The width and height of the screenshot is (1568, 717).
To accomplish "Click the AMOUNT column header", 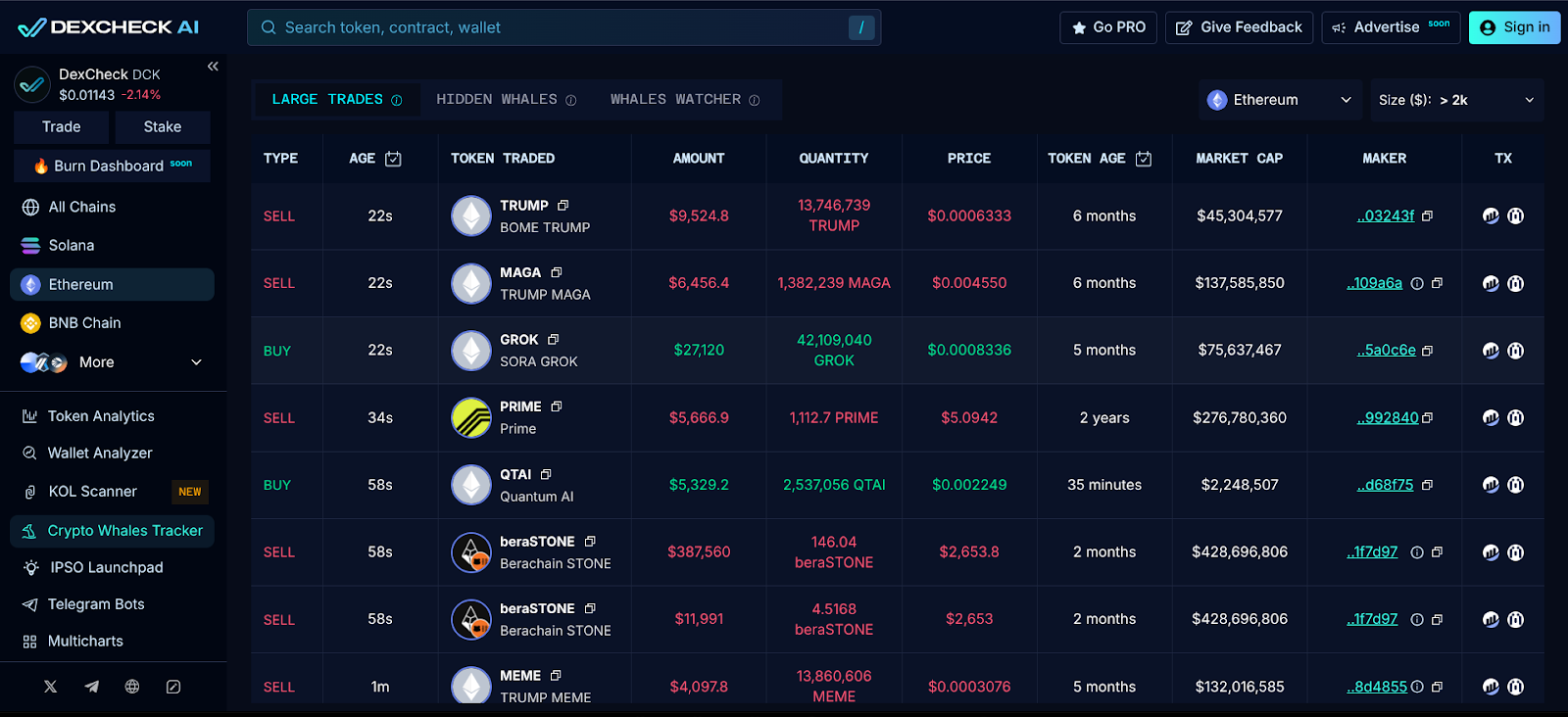I will (x=699, y=159).
